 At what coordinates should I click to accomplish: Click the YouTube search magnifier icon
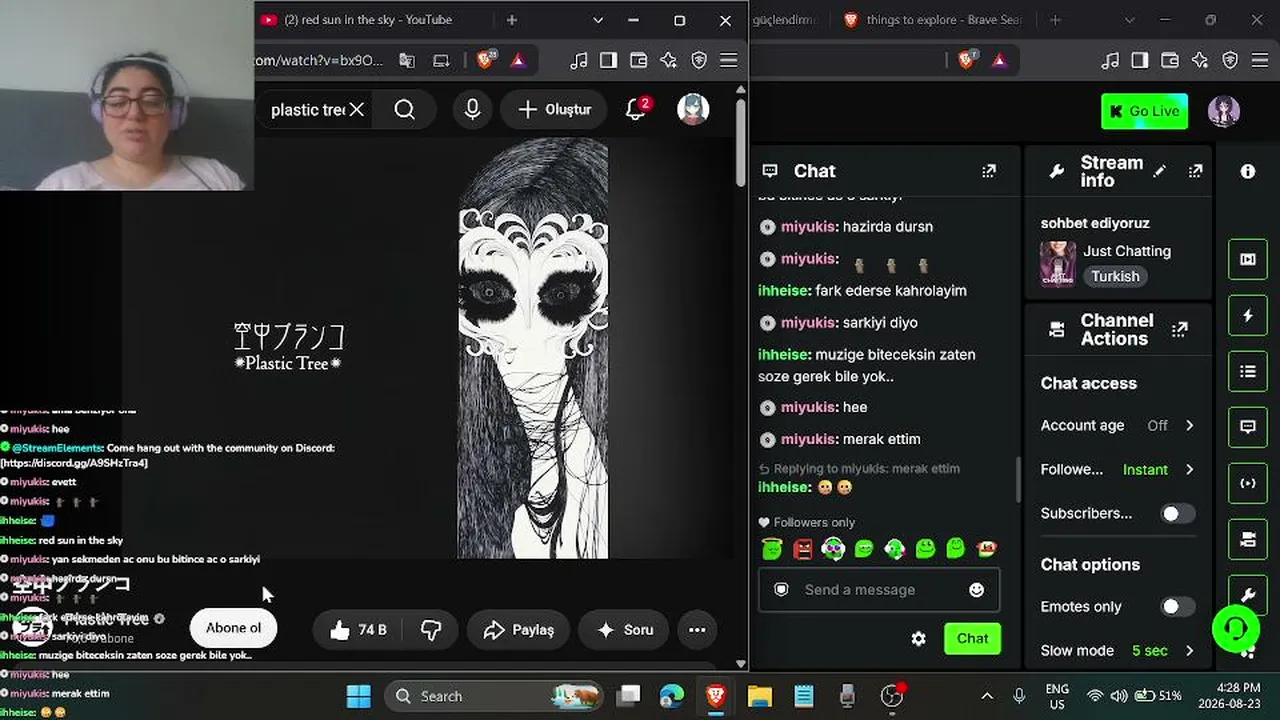tap(404, 110)
